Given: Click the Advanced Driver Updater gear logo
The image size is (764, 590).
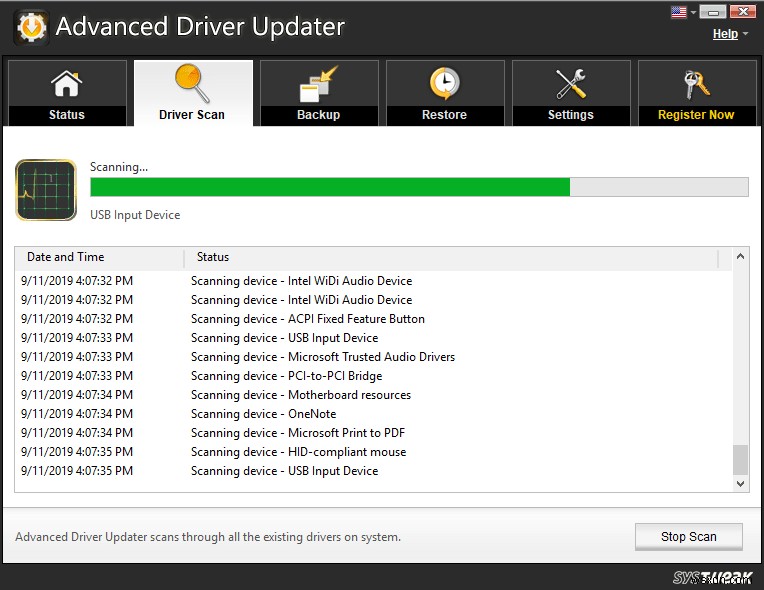Looking at the screenshot, I should tap(31, 27).
